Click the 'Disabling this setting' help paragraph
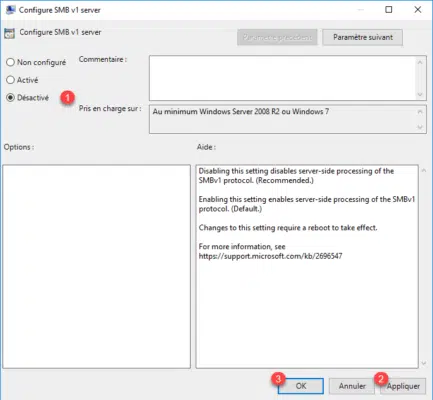 [x=296, y=176]
